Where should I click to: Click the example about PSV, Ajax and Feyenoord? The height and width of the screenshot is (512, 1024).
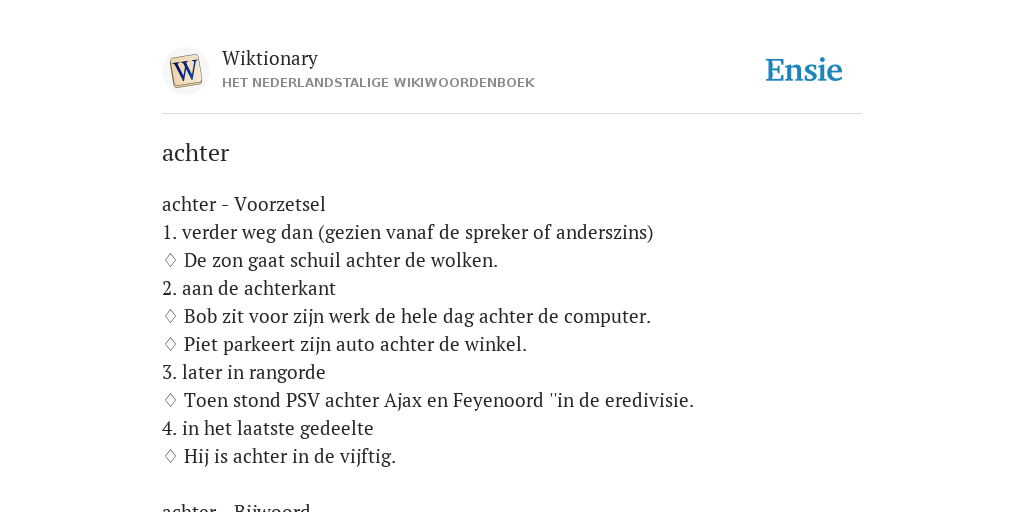(439, 400)
